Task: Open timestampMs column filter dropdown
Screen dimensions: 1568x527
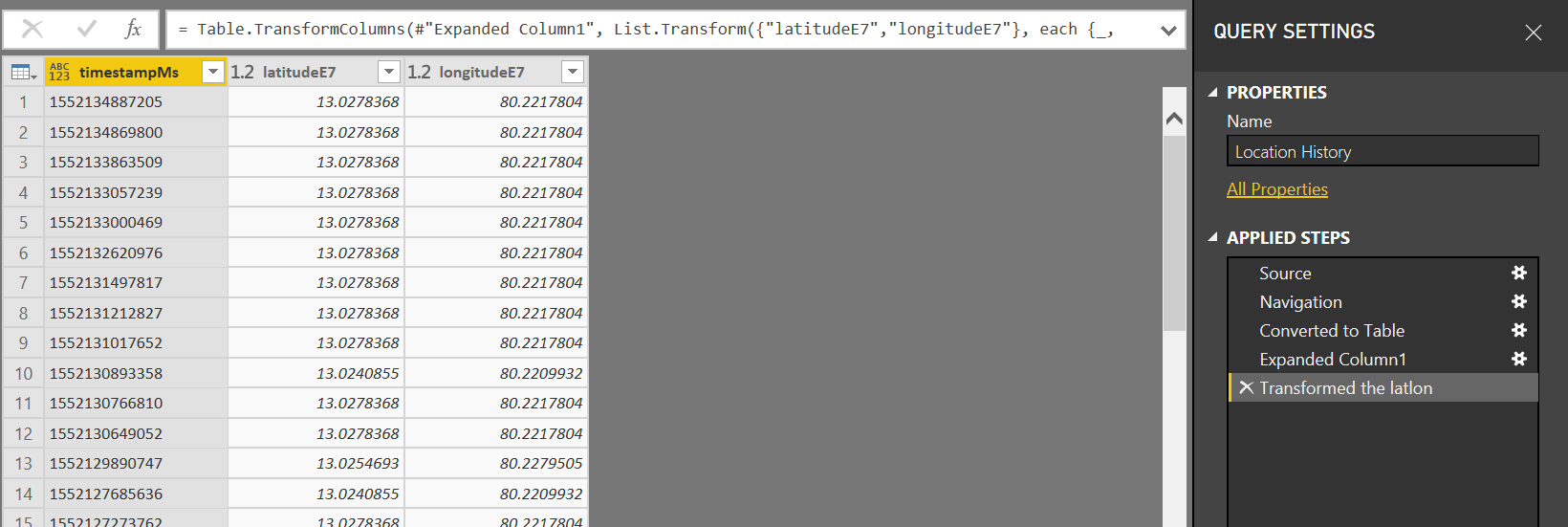Action: [x=213, y=72]
